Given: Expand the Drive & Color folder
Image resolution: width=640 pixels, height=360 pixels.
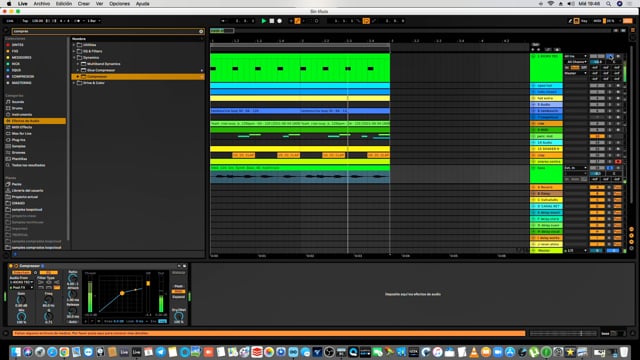Looking at the screenshot, I should coord(74,83).
